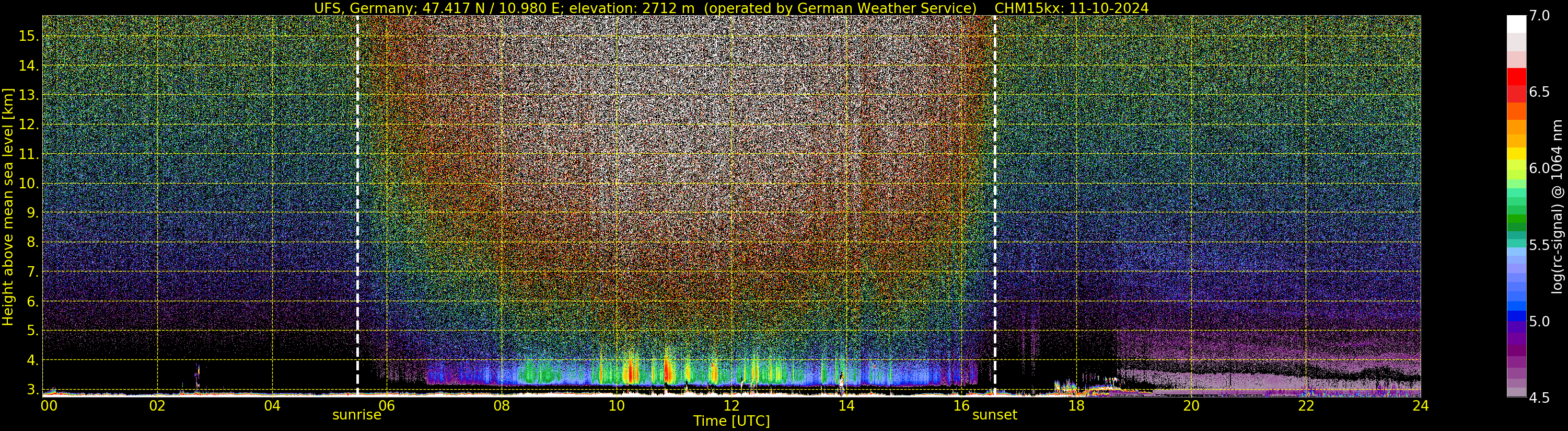
Task: Click the "8." height axis tick label
Action: click(x=32, y=242)
